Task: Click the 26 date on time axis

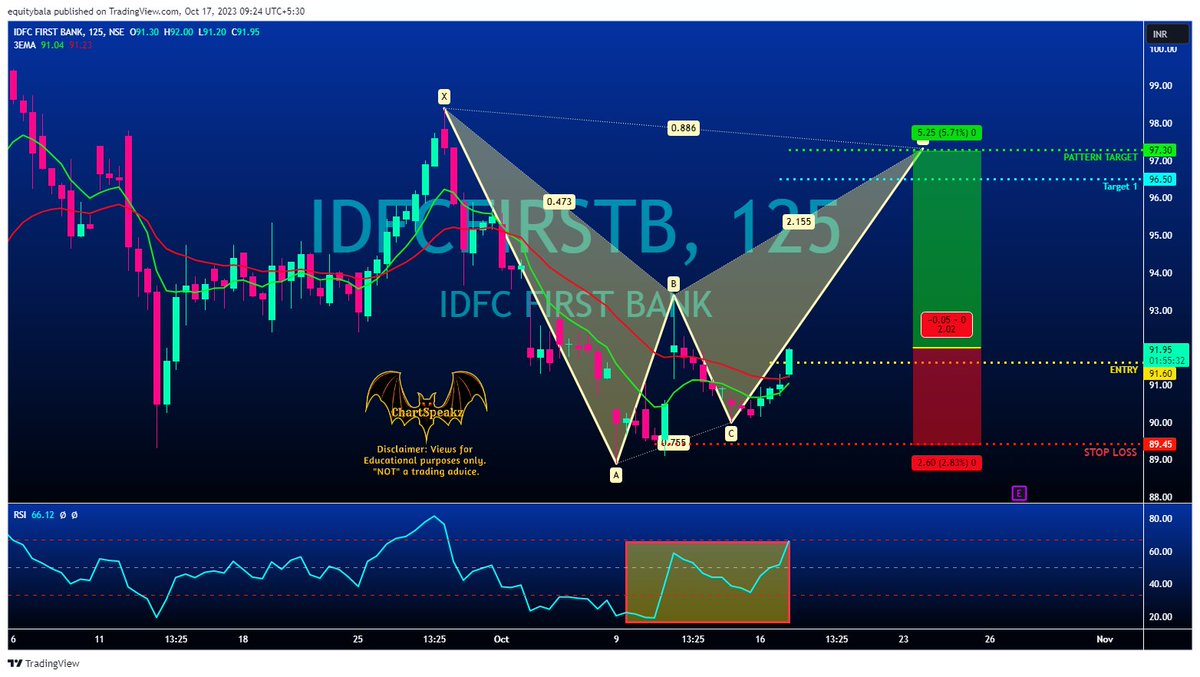Action: click(989, 638)
